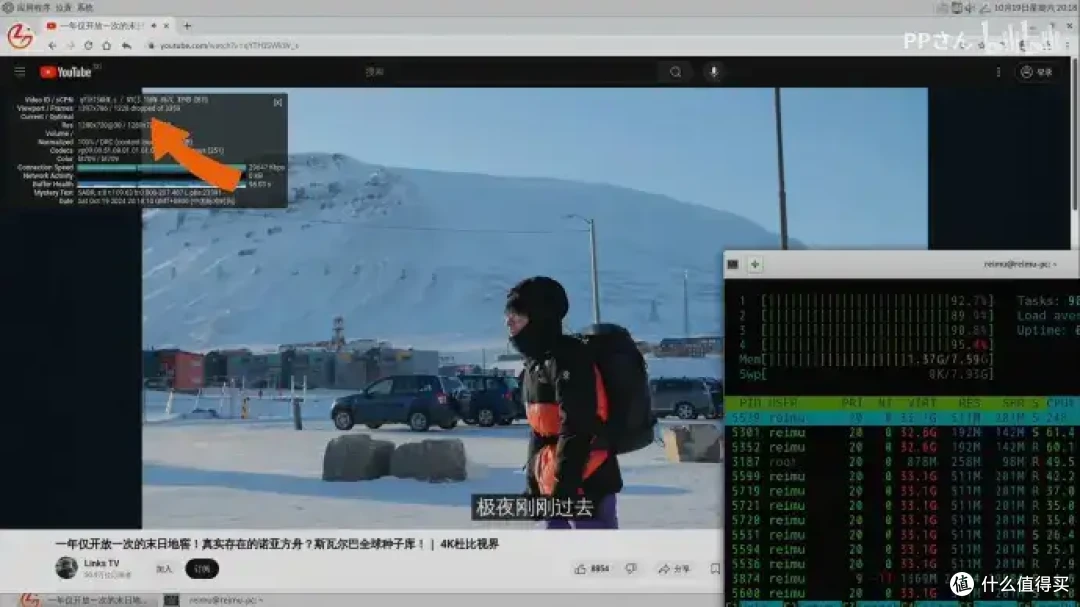The height and width of the screenshot is (607, 1080).
Task: Click the VIRT column header in htop
Action: [x=922, y=402]
